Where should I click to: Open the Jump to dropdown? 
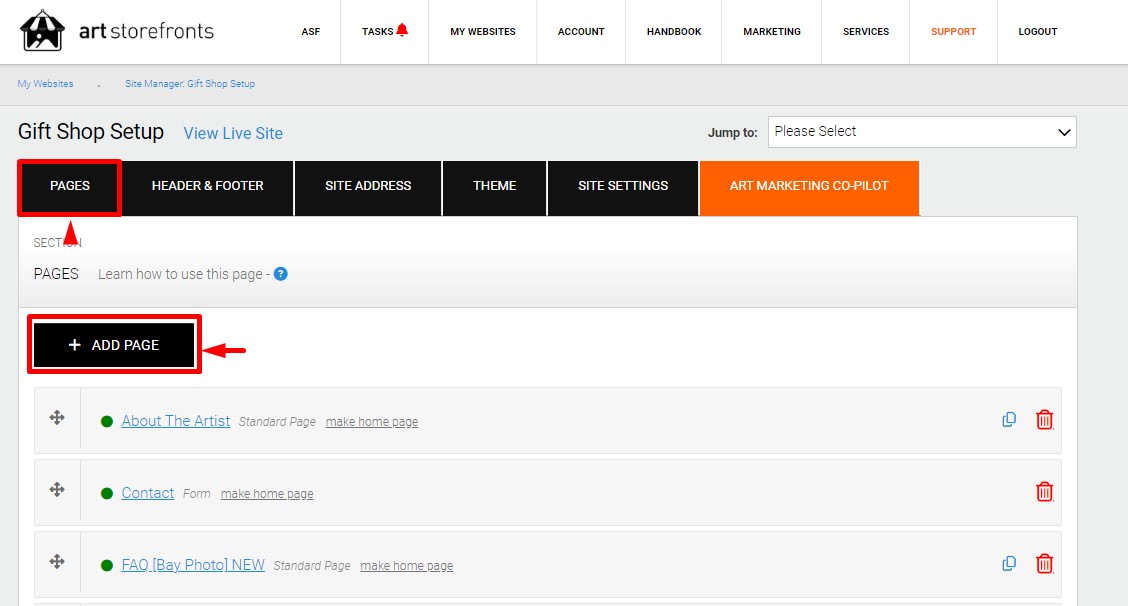(921, 132)
